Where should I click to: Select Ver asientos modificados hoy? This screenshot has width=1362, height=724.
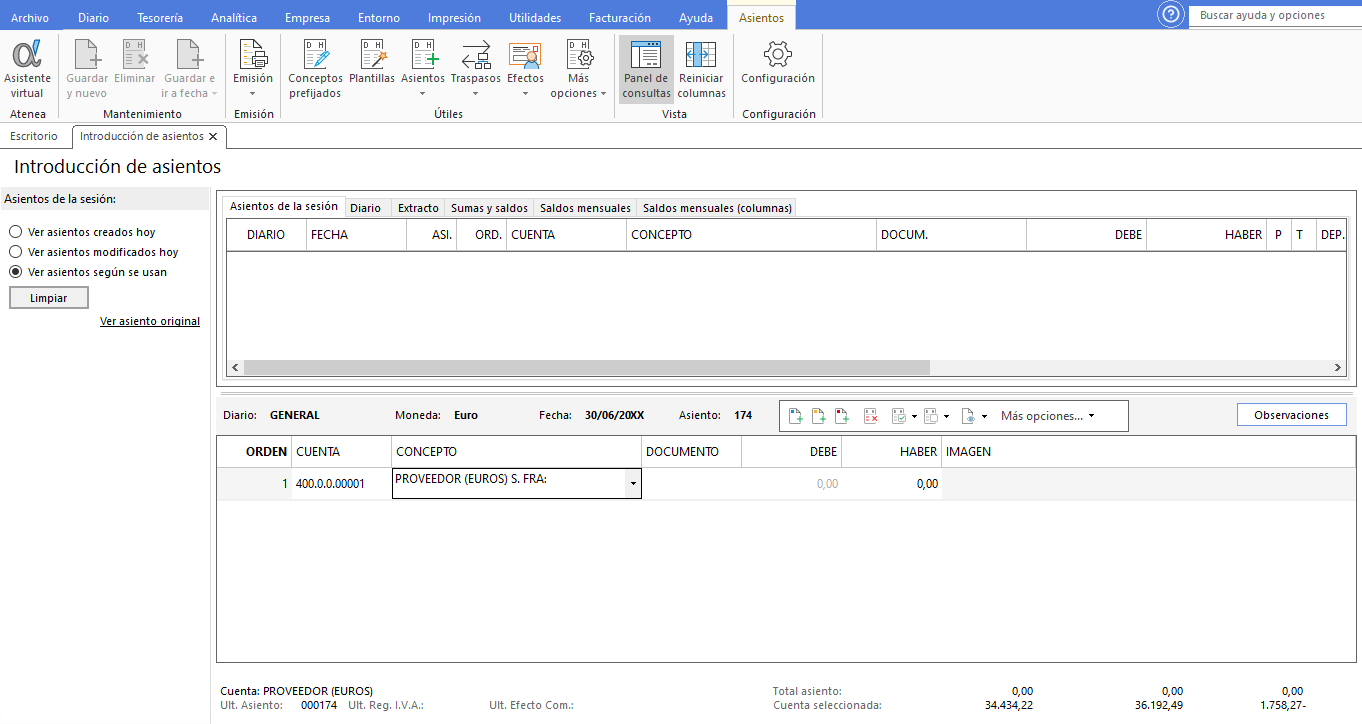tap(16, 252)
